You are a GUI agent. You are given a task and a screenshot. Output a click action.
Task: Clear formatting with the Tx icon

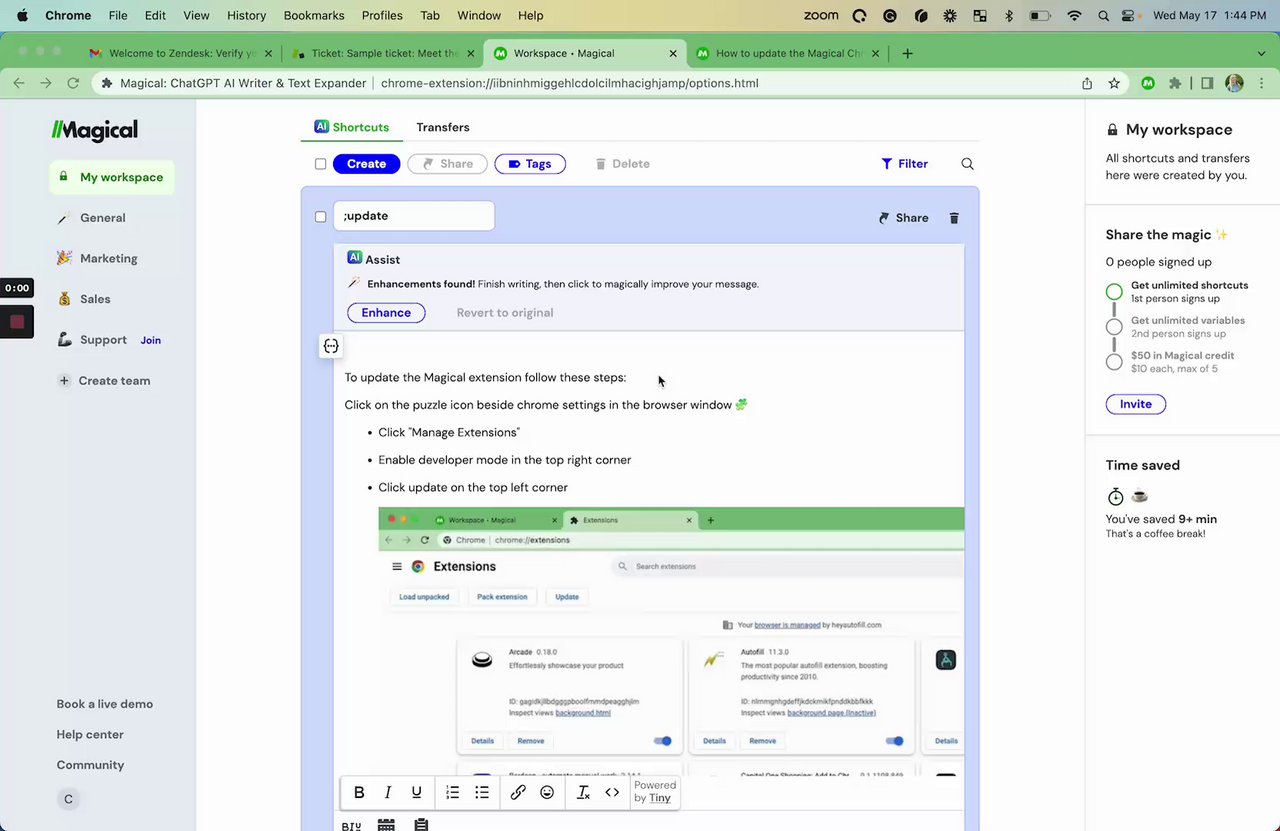point(583,792)
